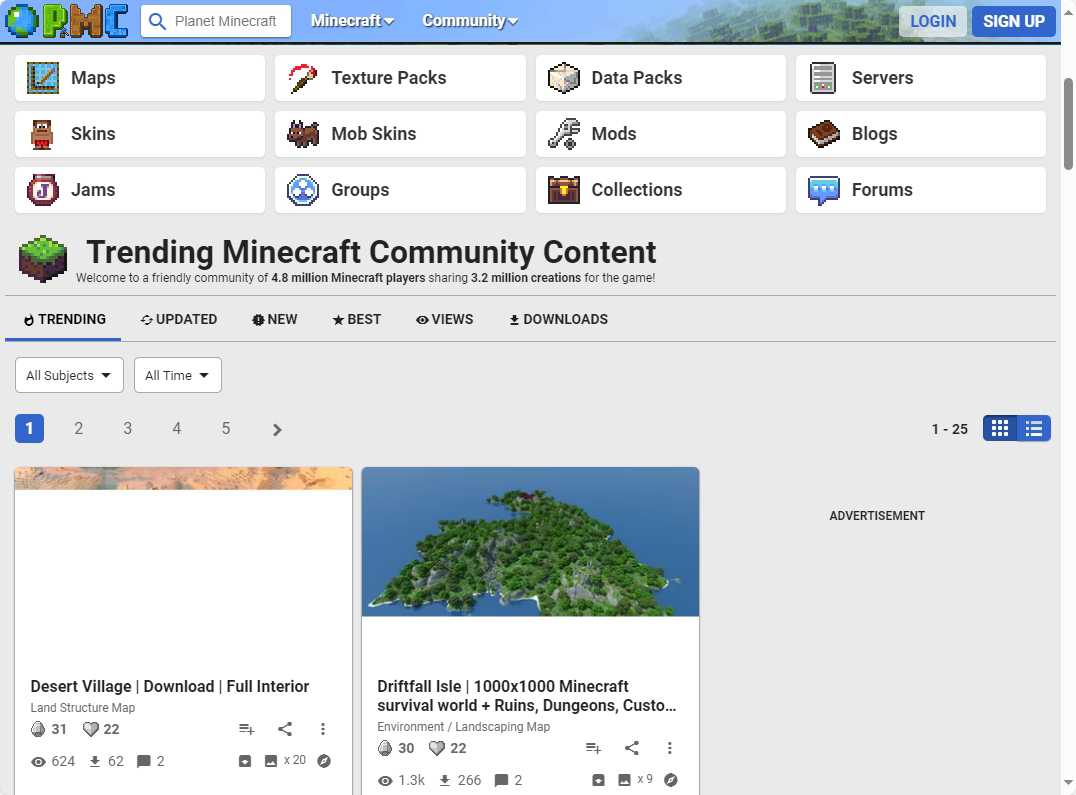Click the Login button
The width and height of the screenshot is (1076, 795).
click(933, 21)
